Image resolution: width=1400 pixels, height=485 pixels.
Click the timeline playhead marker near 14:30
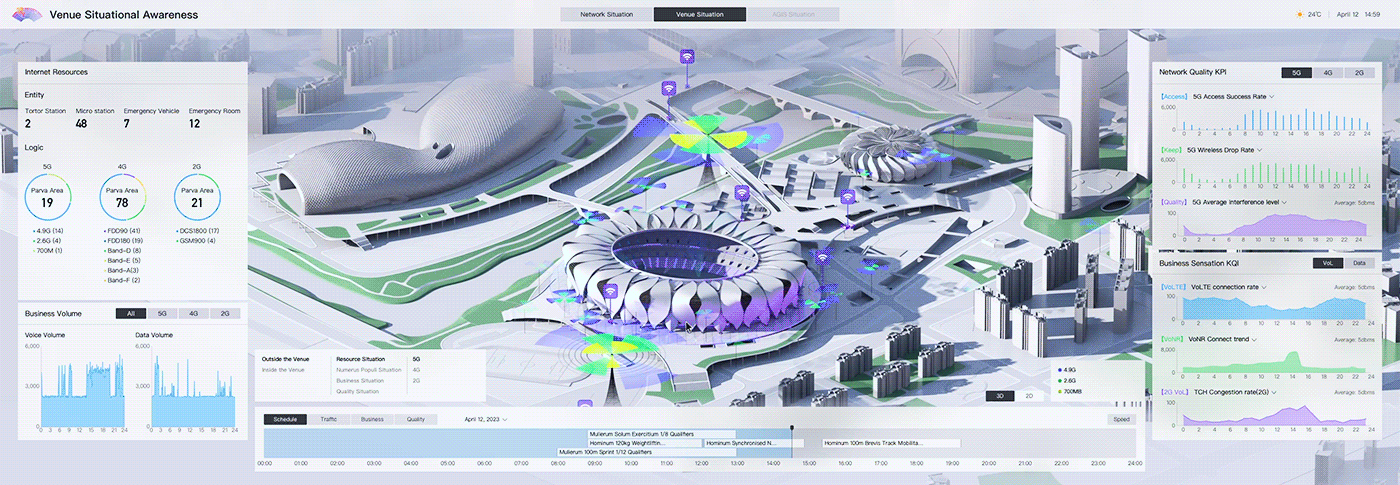(x=791, y=428)
